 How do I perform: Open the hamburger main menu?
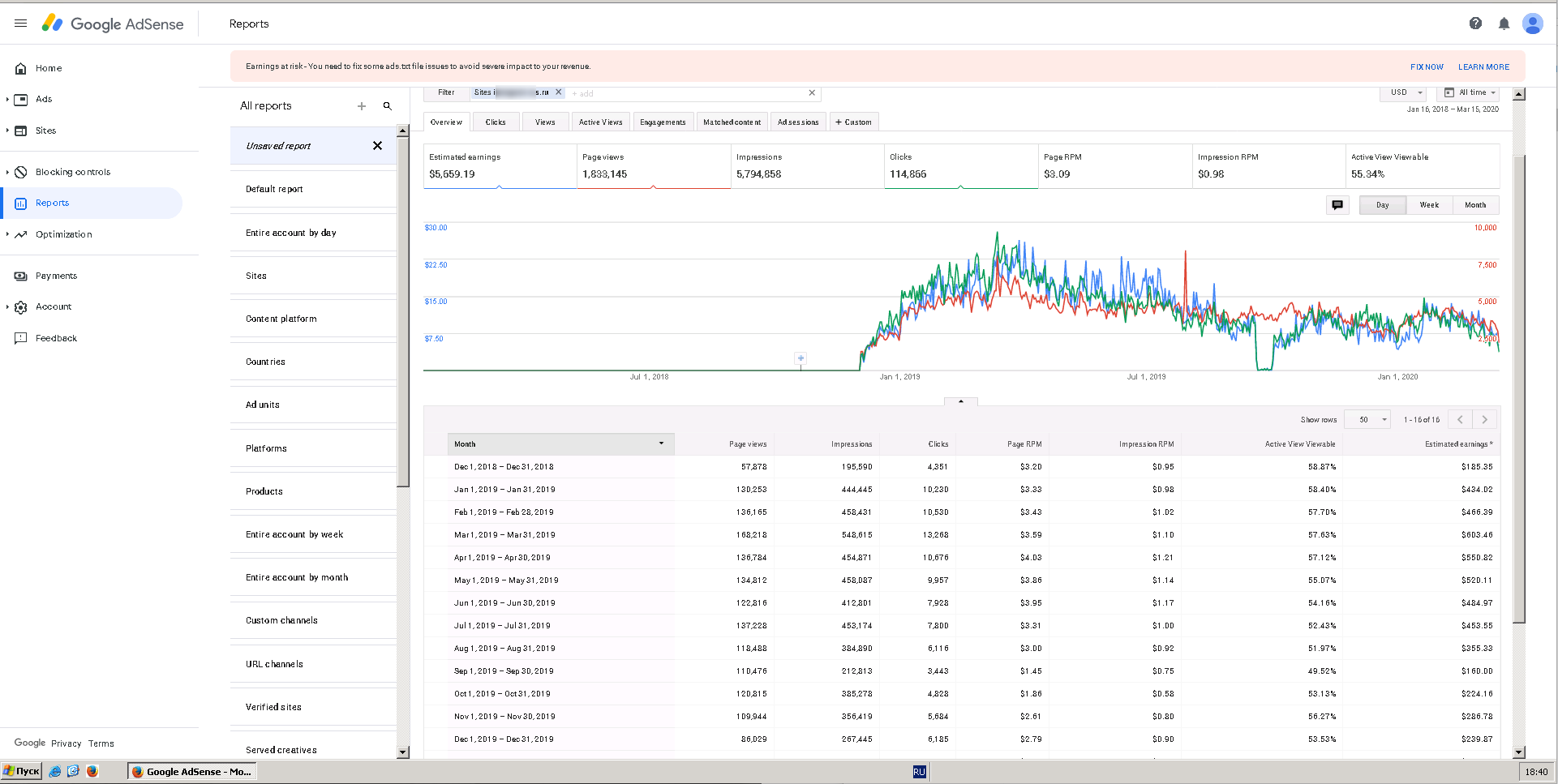coord(20,24)
